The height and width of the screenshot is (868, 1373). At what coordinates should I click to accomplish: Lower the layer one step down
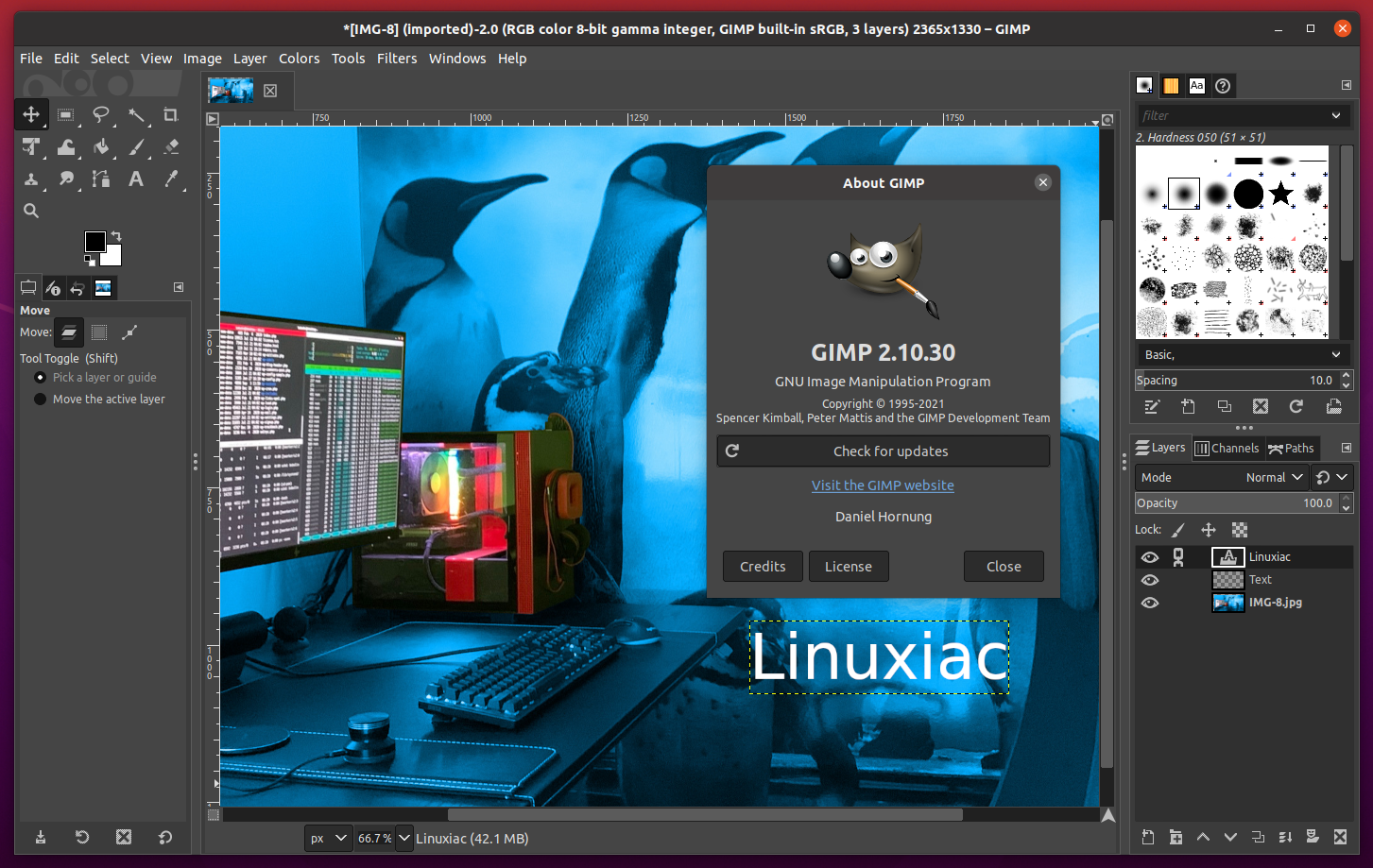coord(1230,837)
